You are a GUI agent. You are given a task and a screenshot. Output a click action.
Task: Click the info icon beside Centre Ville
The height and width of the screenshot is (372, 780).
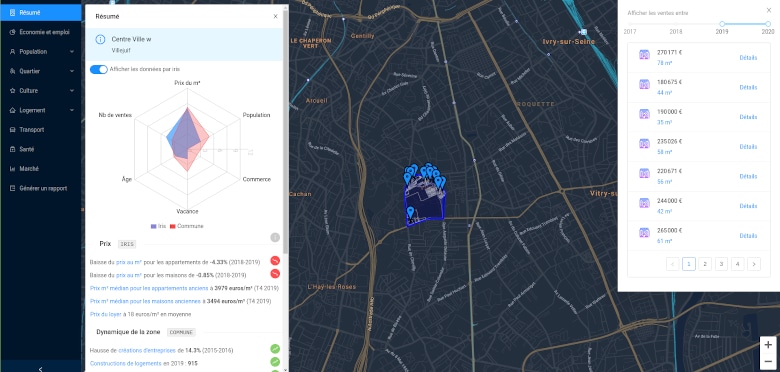[x=100, y=39]
